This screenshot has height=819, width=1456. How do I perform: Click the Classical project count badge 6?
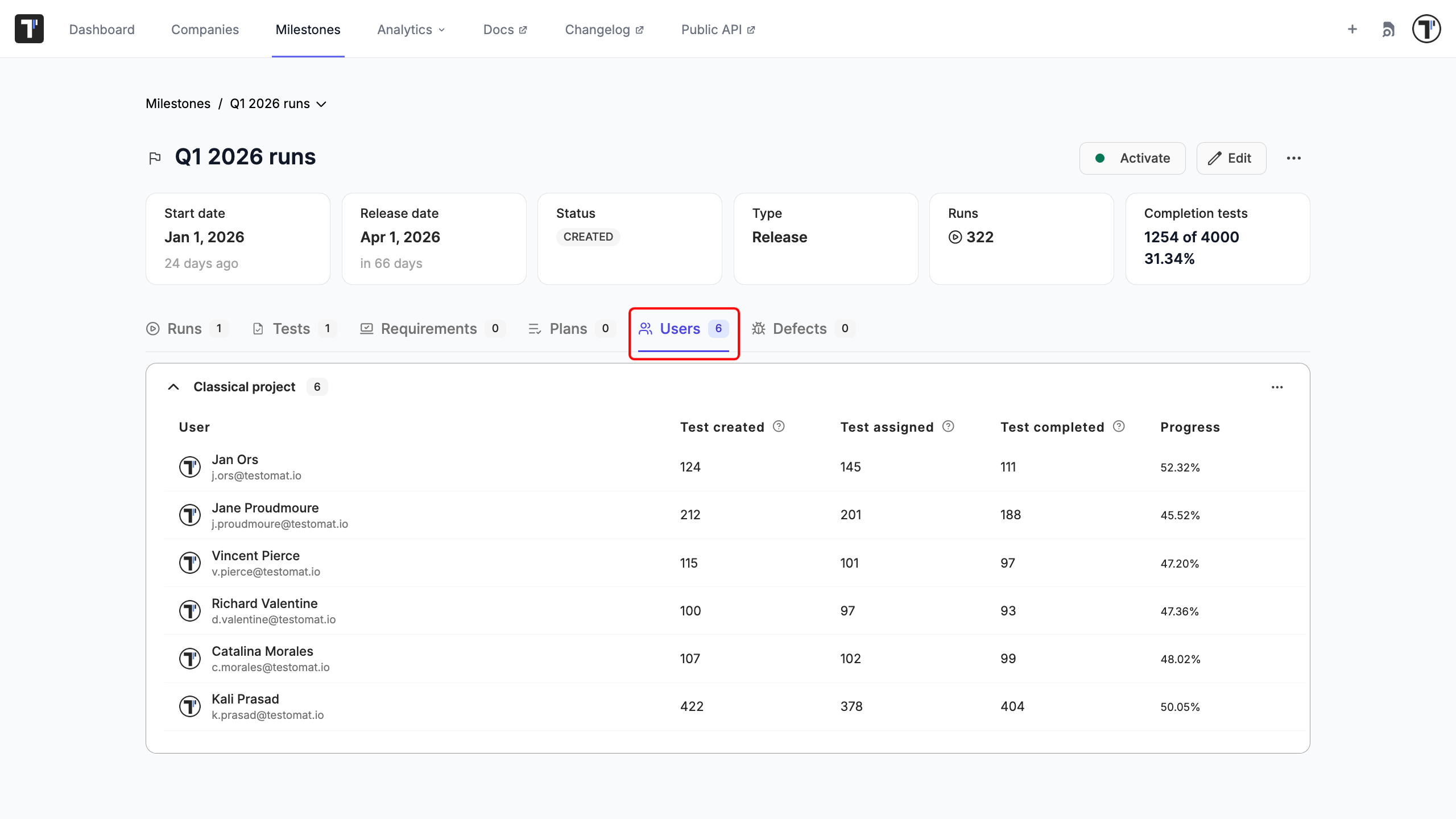click(317, 387)
